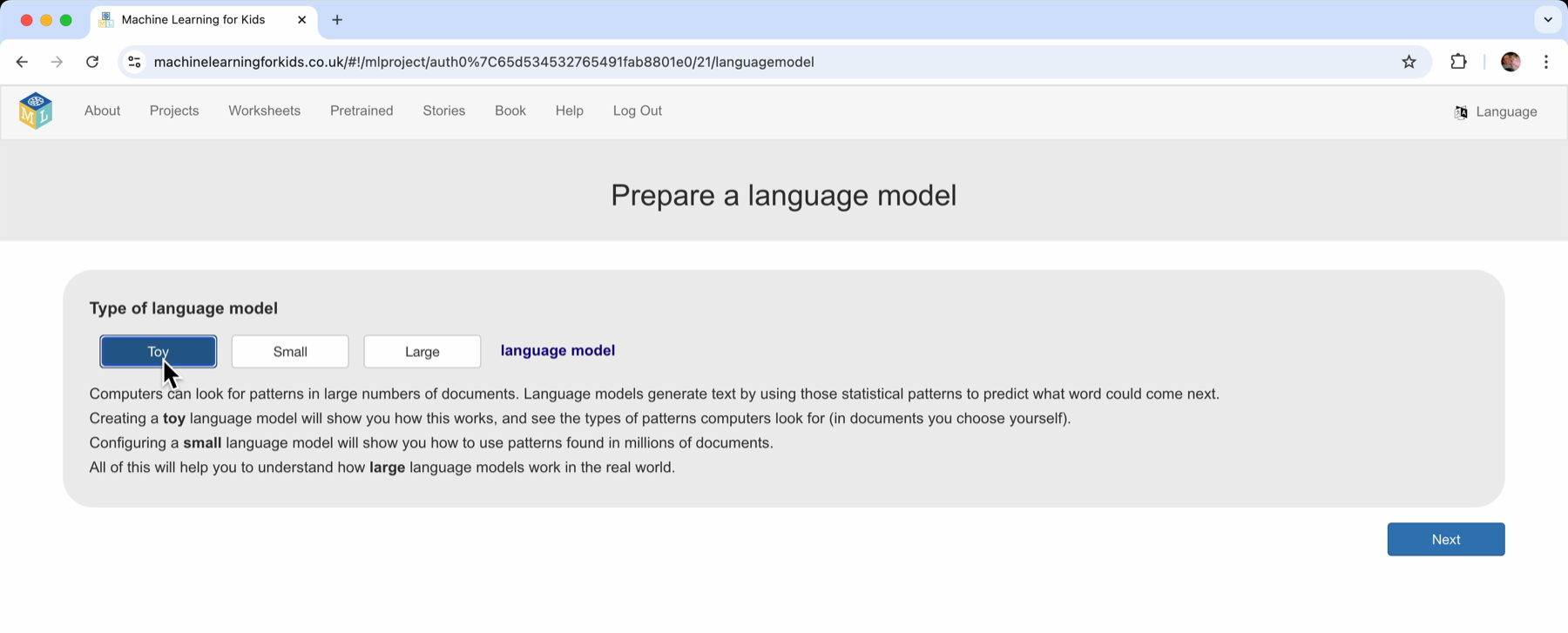Select the Toy language model type
1568x633 pixels.
tap(158, 352)
